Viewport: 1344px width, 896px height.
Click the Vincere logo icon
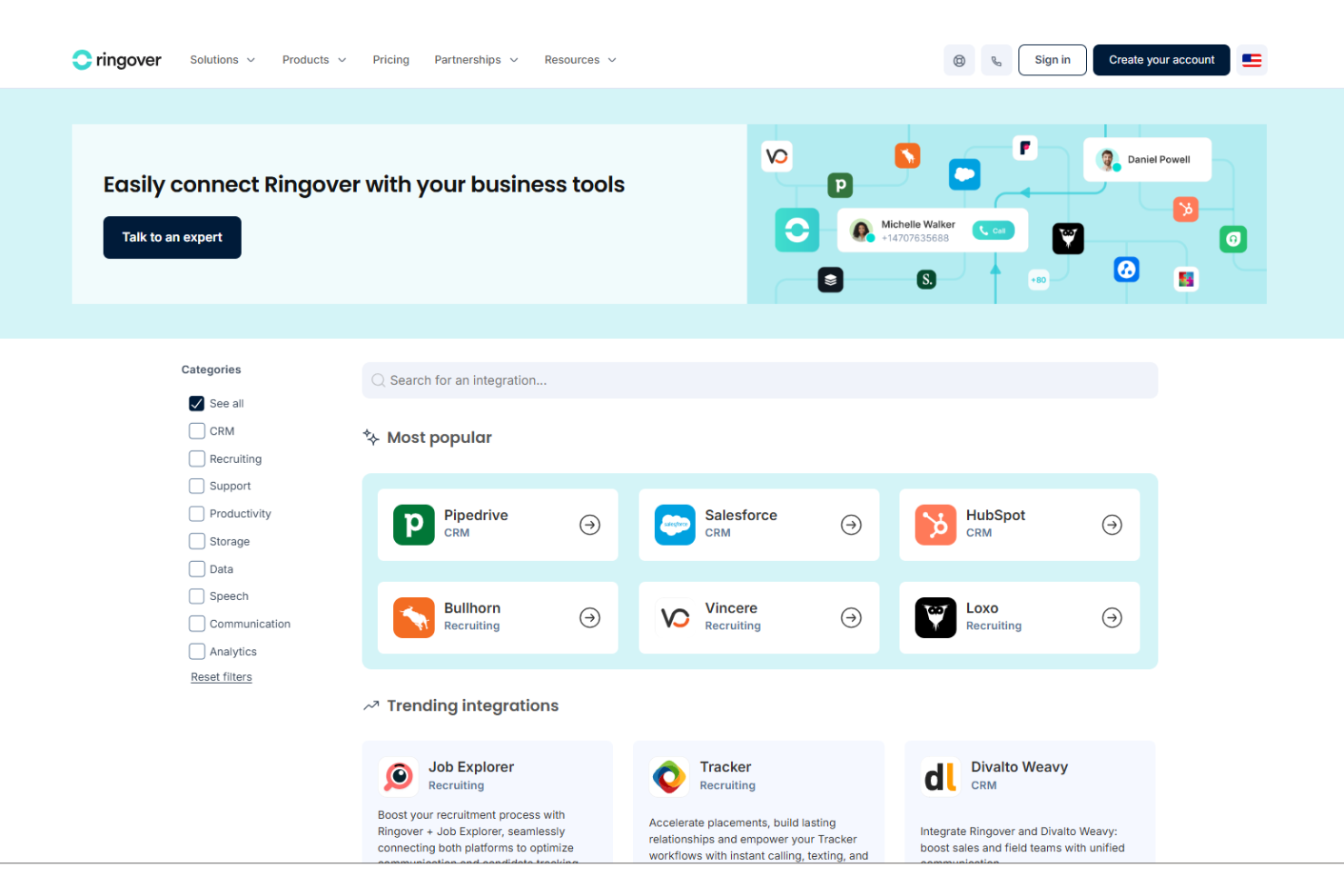675,617
